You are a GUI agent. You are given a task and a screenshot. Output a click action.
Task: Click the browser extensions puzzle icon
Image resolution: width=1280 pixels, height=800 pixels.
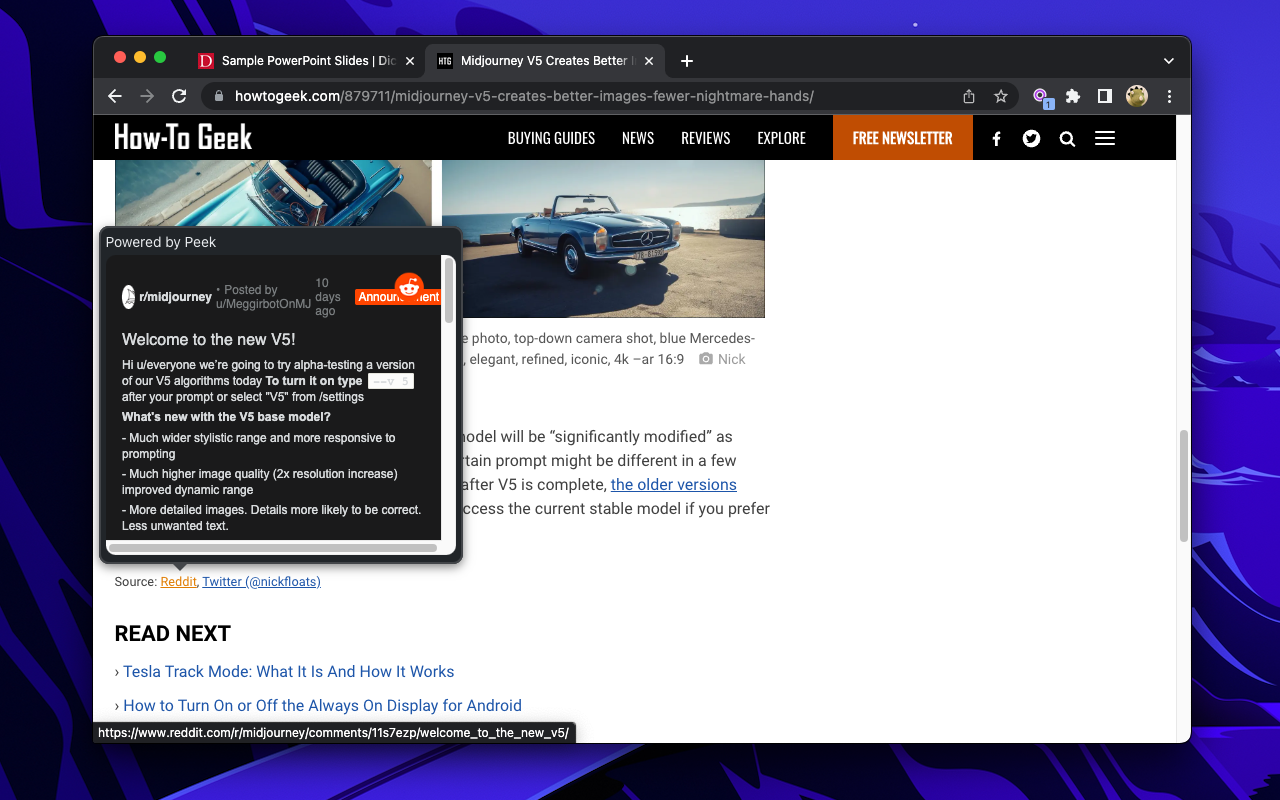click(1072, 96)
